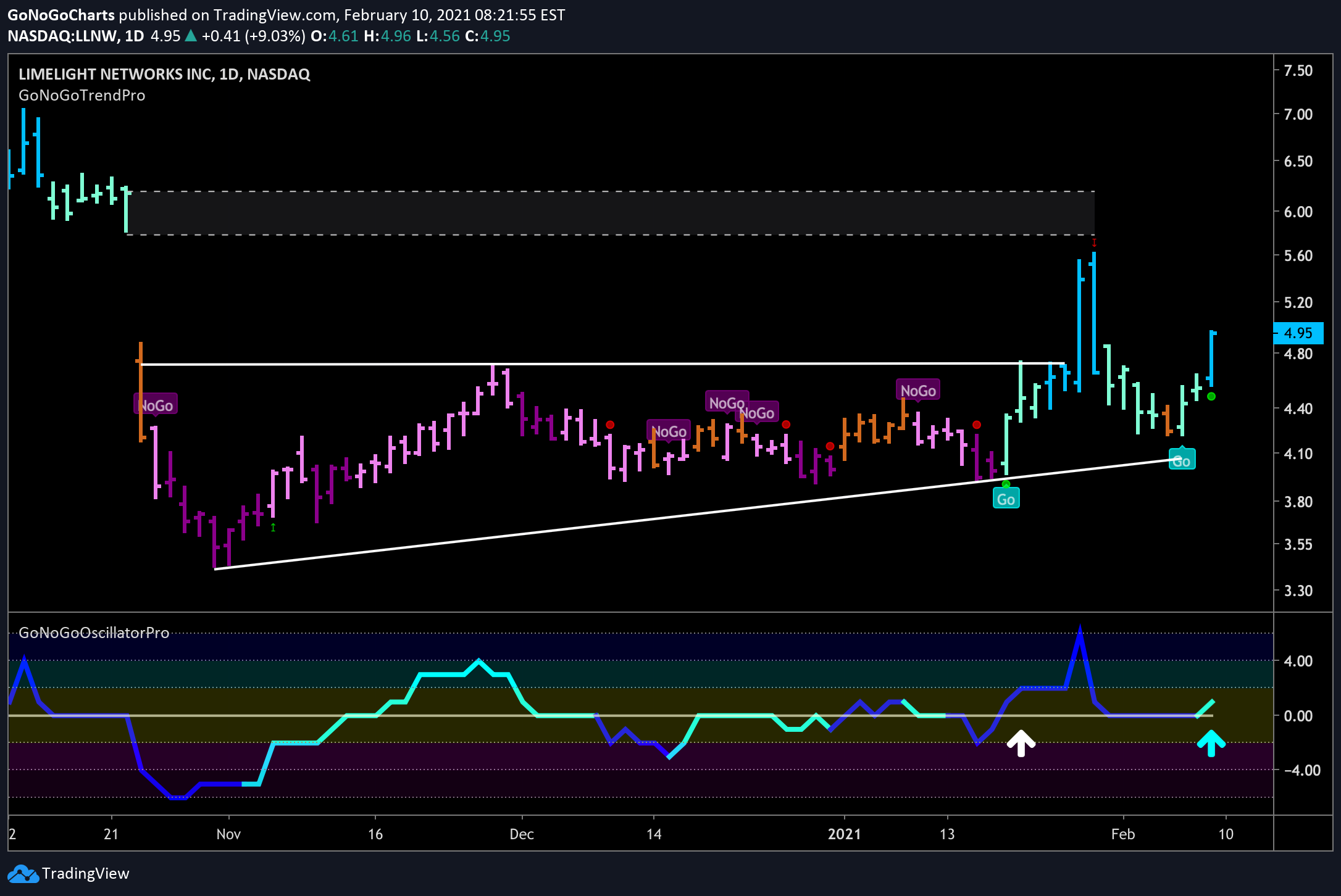
Task: Click the 5.60 price axis label
Action: [x=1298, y=255]
